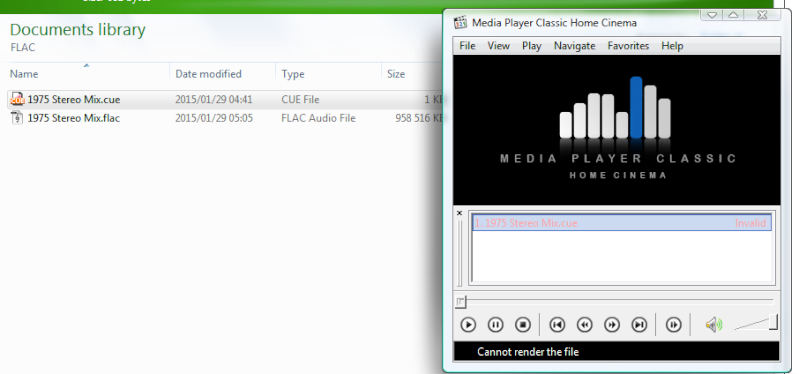Close the playlist panel with the x

click(x=459, y=213)
